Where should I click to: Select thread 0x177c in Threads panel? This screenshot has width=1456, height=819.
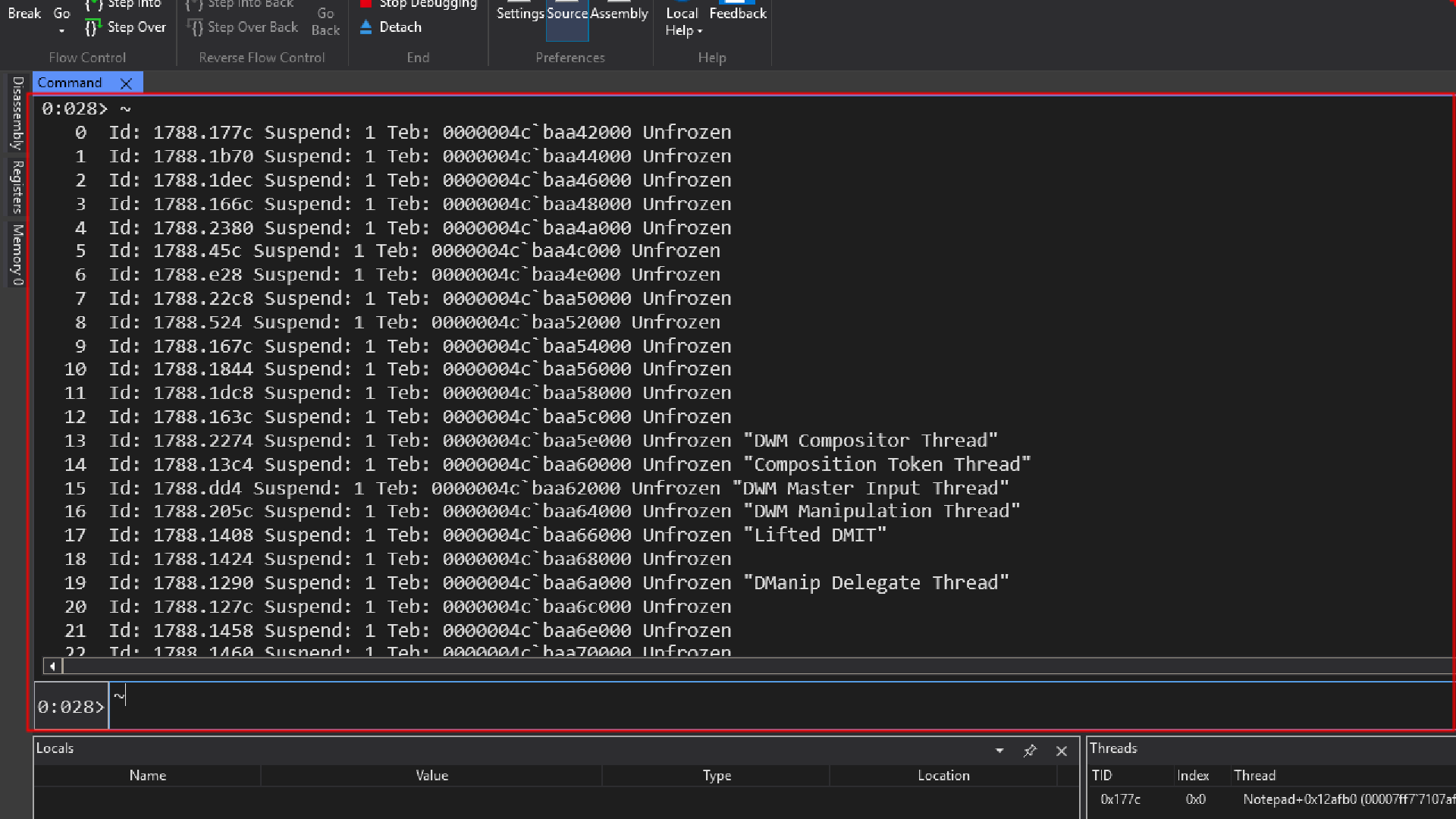point(1120,799)
